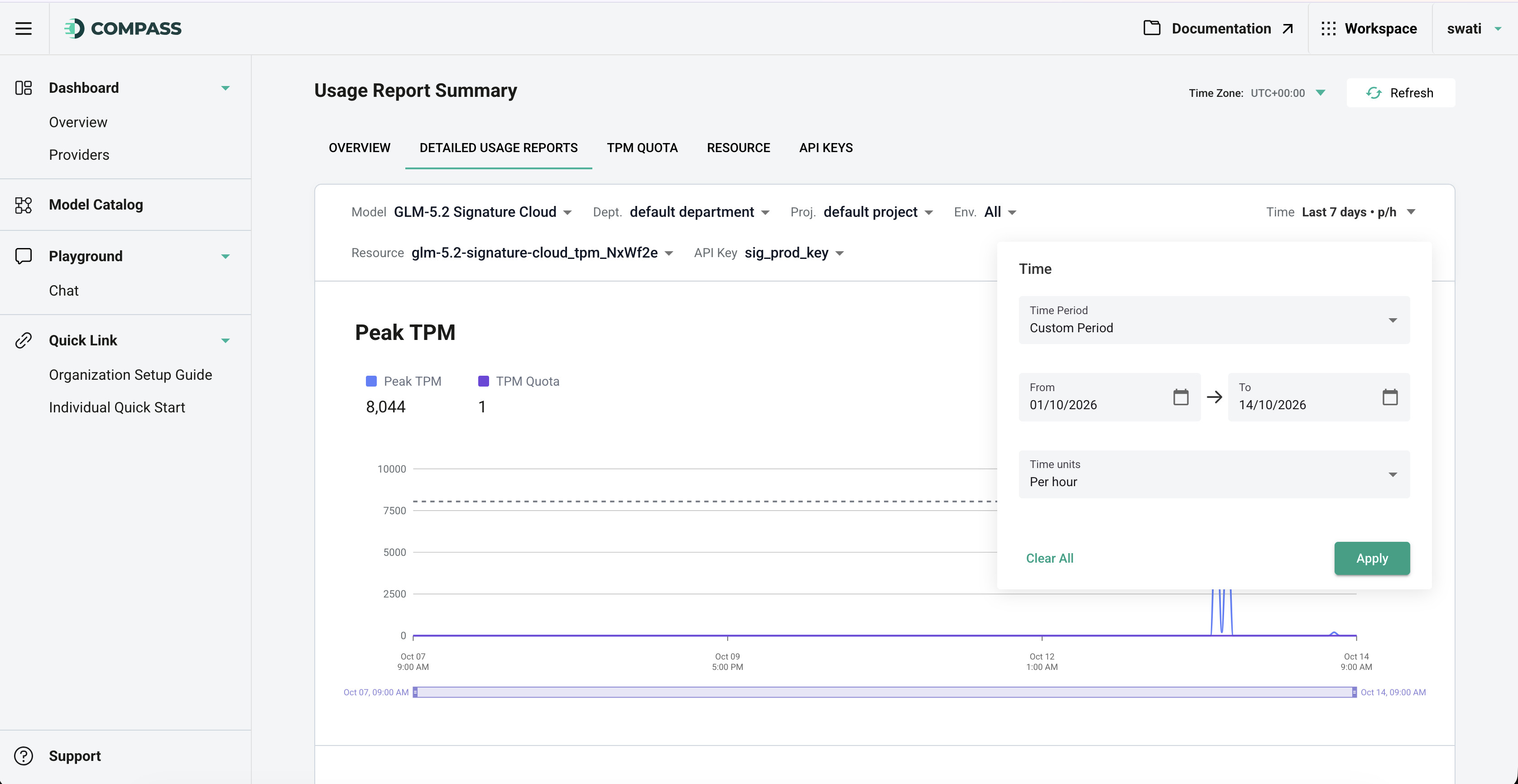The width and height of the screenshot is (1518, 784).
Task: Click the chart range slider left handle
Action: pos(415,692)
